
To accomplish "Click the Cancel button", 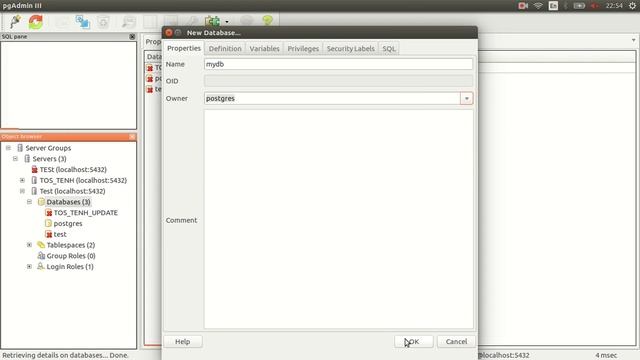I will 456,342.
